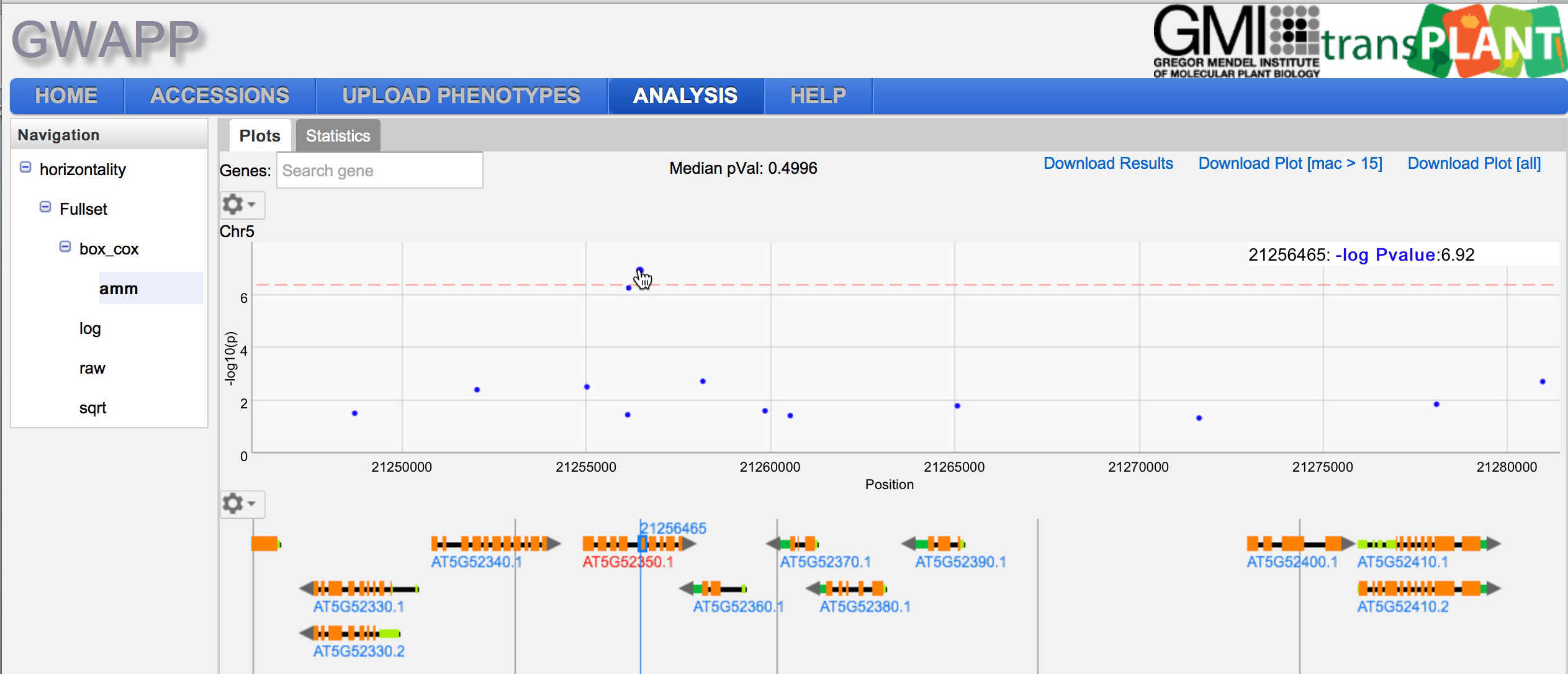Click the Download Results link
Screen dimensions: 1568x674
pyautogui.click(x=1107, y=163)
